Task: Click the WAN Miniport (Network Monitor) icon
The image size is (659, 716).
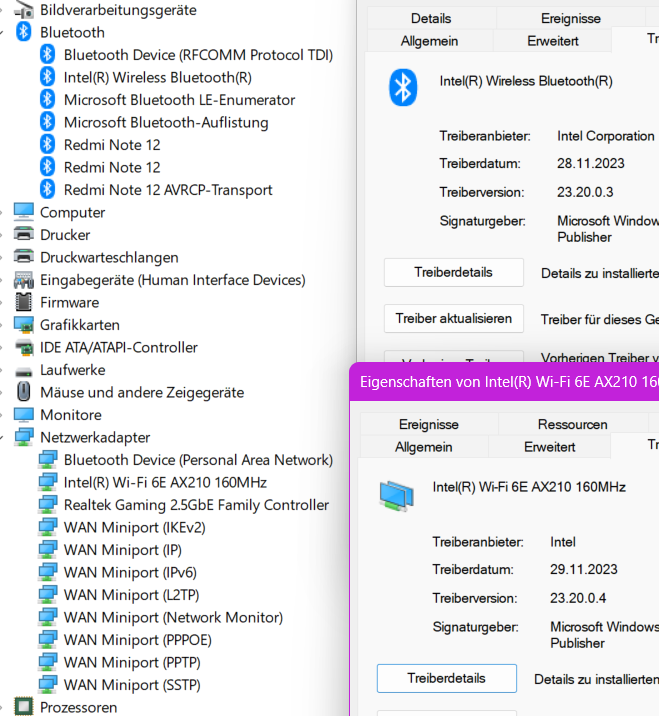Action: (x=47, y=617)
